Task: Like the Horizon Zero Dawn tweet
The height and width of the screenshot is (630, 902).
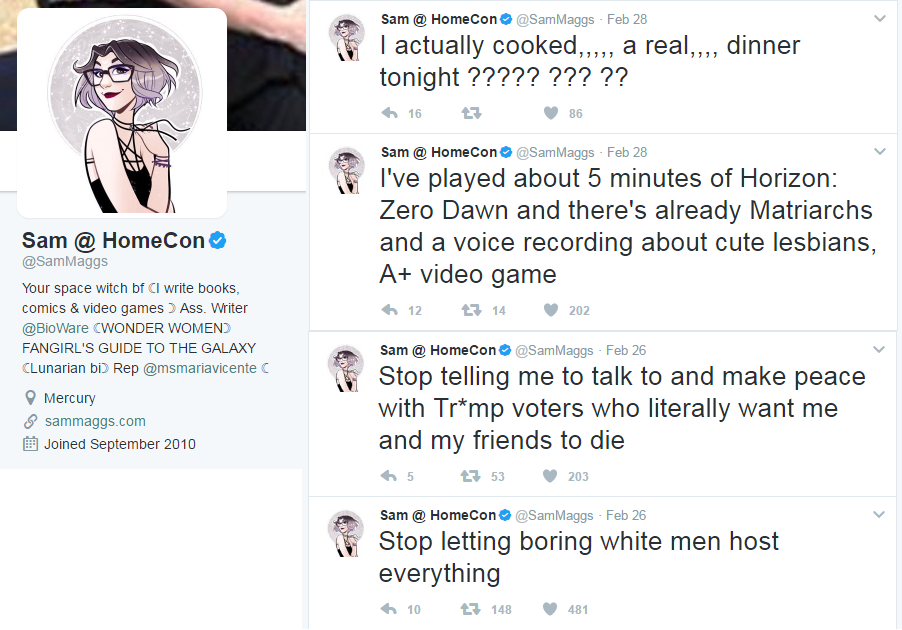Action: pos(551,310)
